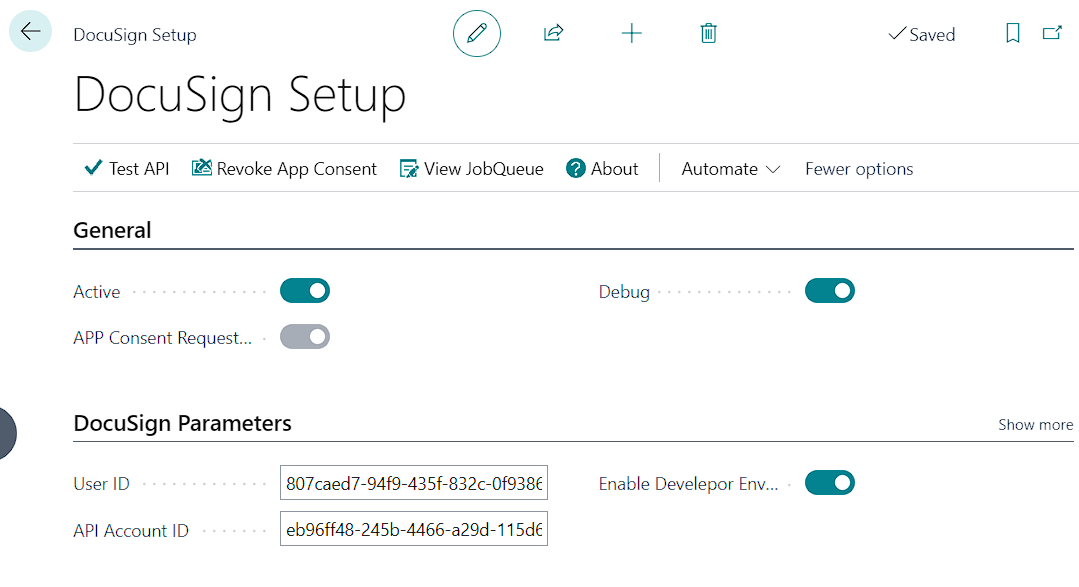Open the share icon
Viewport: 1079px width, 587px height.
coord(554,33)
